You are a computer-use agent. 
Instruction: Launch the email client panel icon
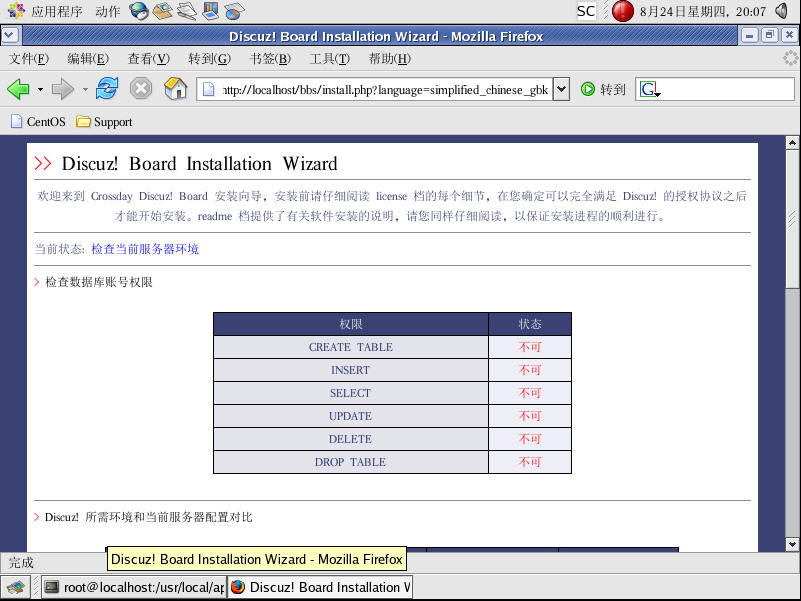[162, 11]
